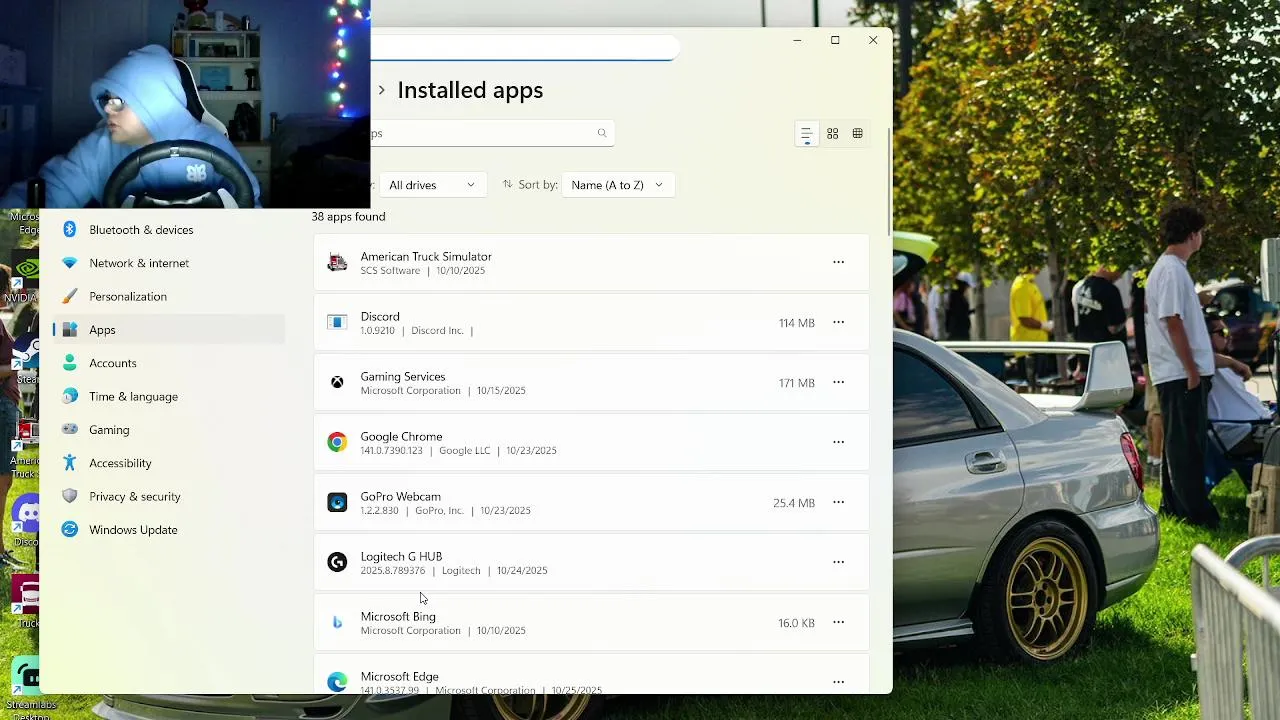
Task: Click the Accessibility figure icon
Action: point(69,463)
